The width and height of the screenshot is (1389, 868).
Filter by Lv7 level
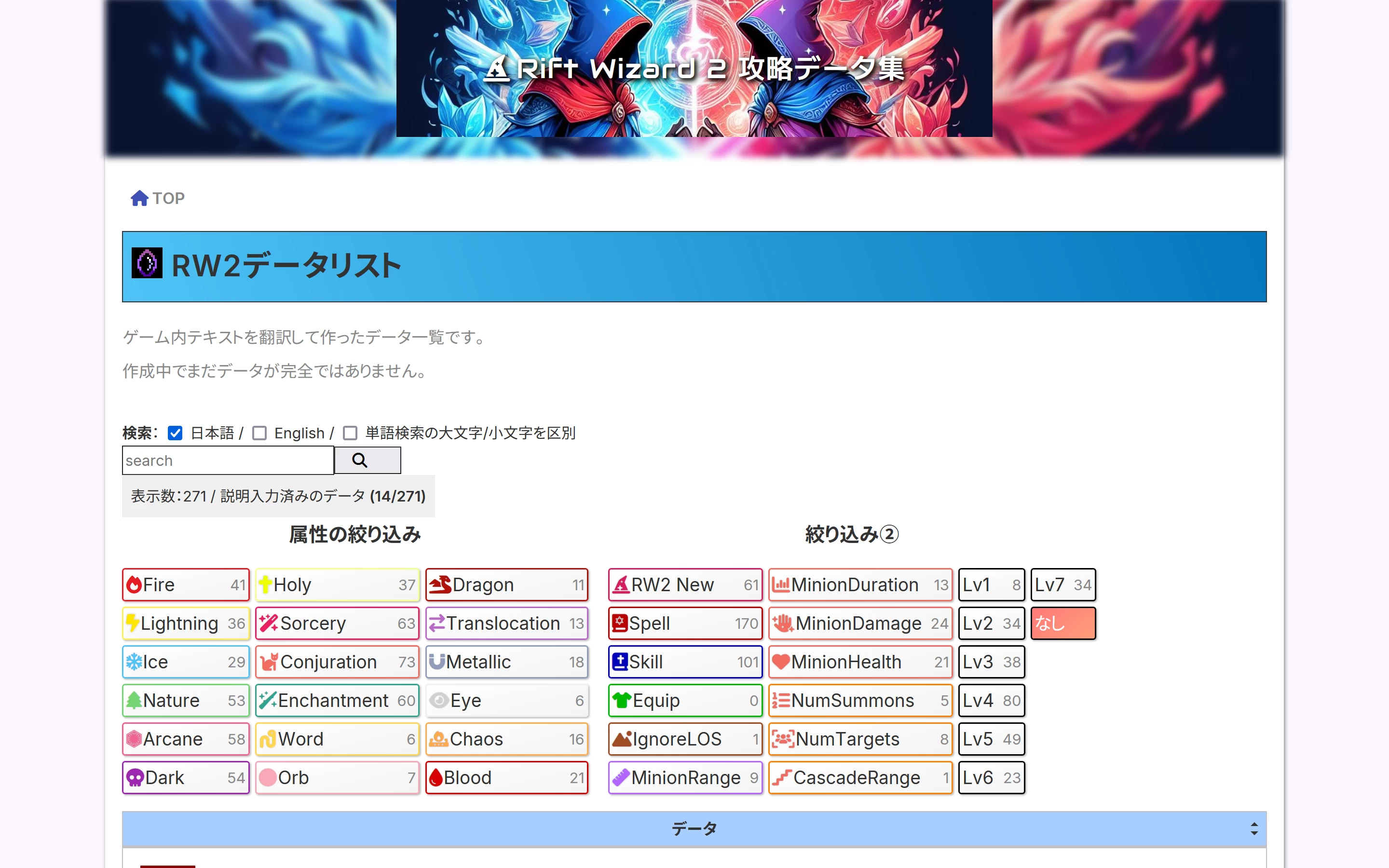[1062, 585]
